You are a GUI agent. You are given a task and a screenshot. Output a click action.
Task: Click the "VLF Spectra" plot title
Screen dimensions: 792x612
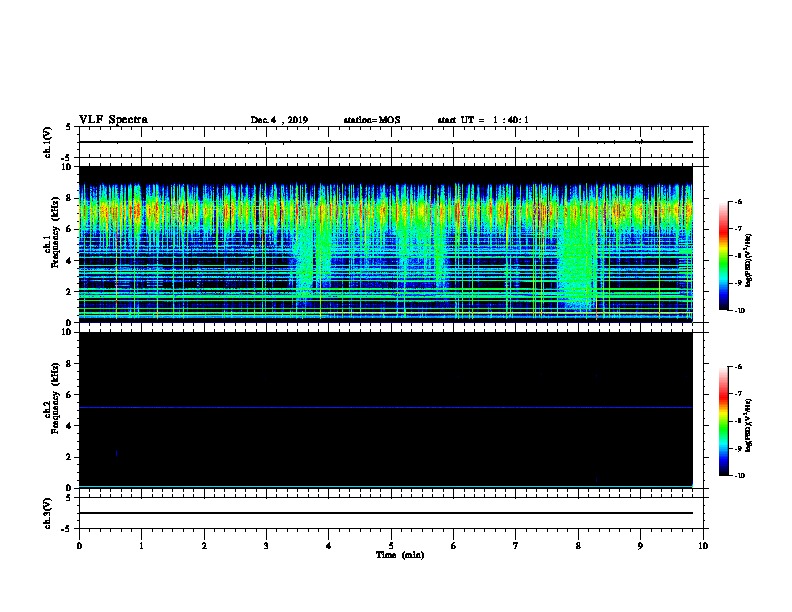(x=113, y=120)
